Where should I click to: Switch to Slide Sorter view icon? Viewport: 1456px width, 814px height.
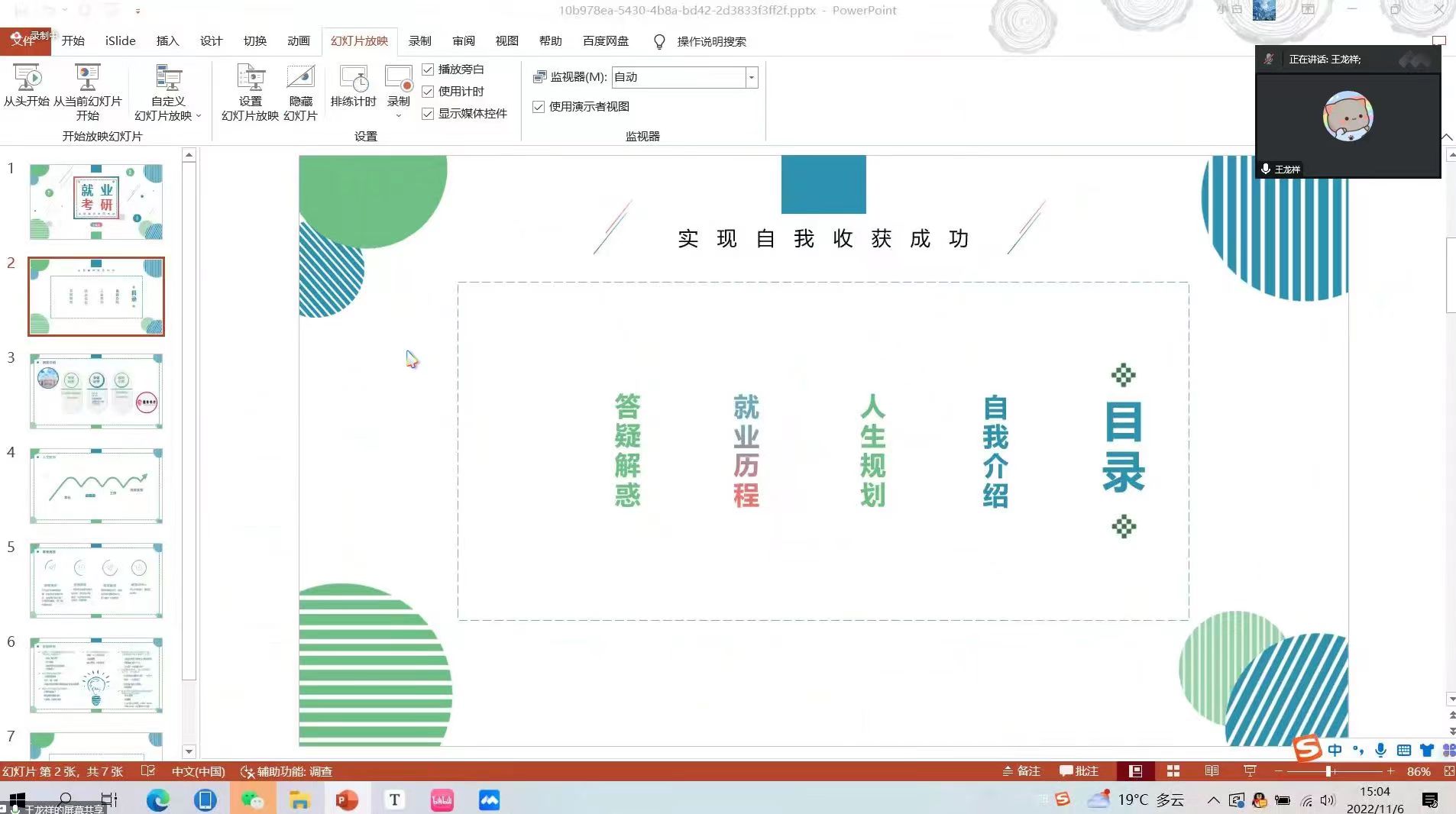pos(1173,771)
